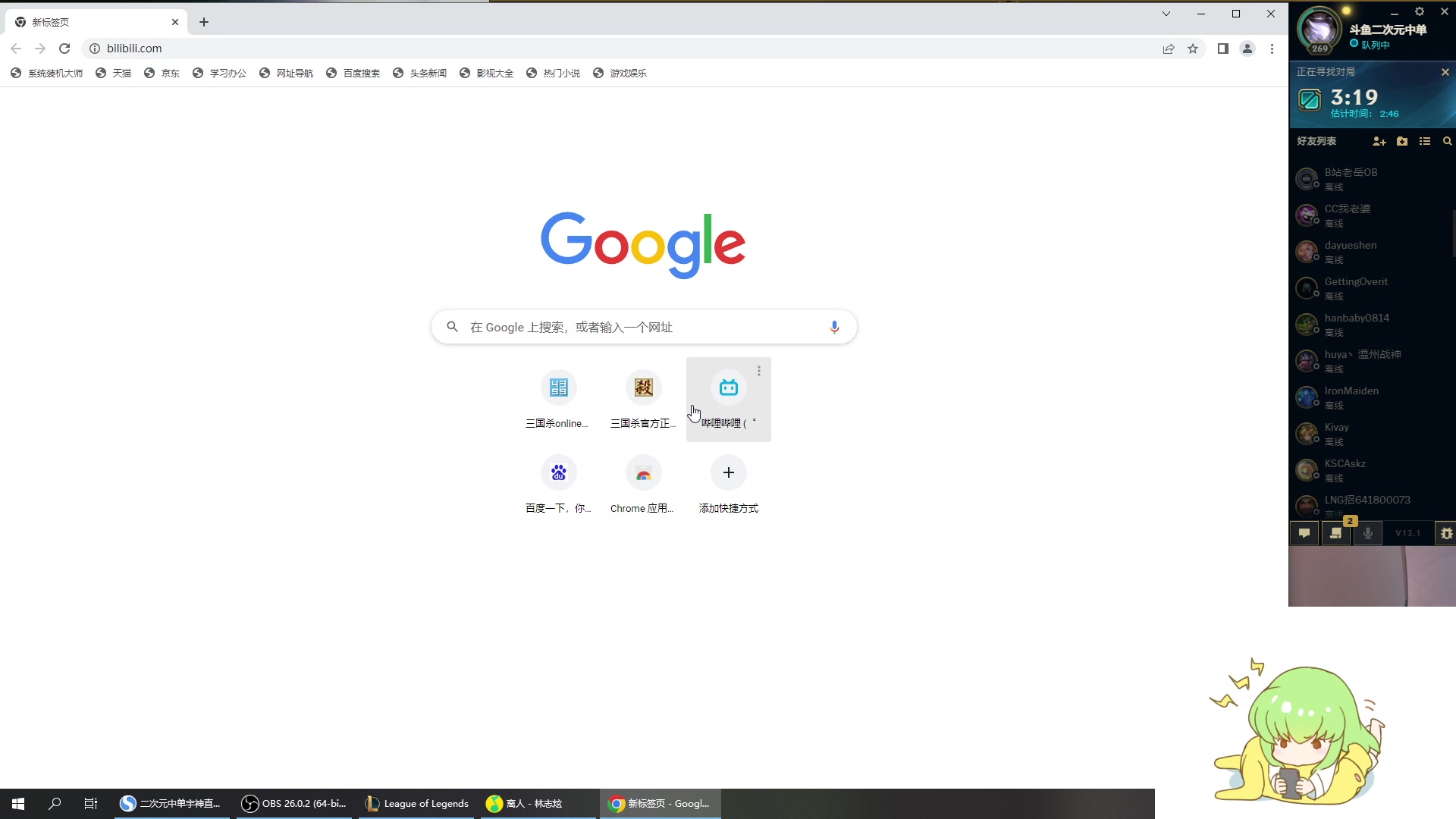Open the 系统装机大师 bookmark
The image size is (1456, 819).
[47, 74]
